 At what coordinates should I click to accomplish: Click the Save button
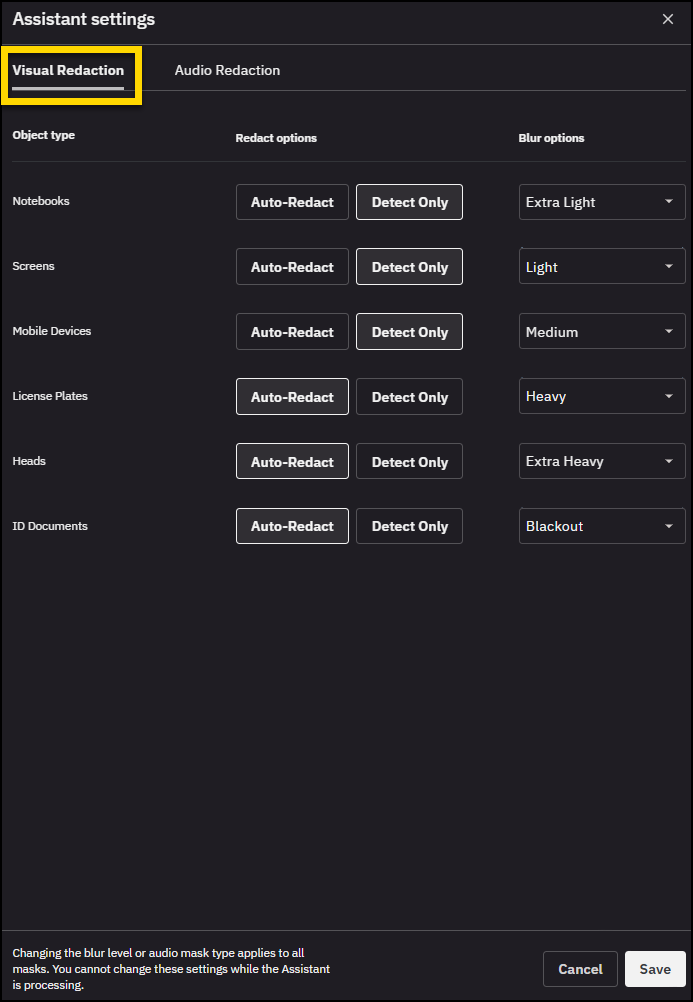[x=655, y=969]
